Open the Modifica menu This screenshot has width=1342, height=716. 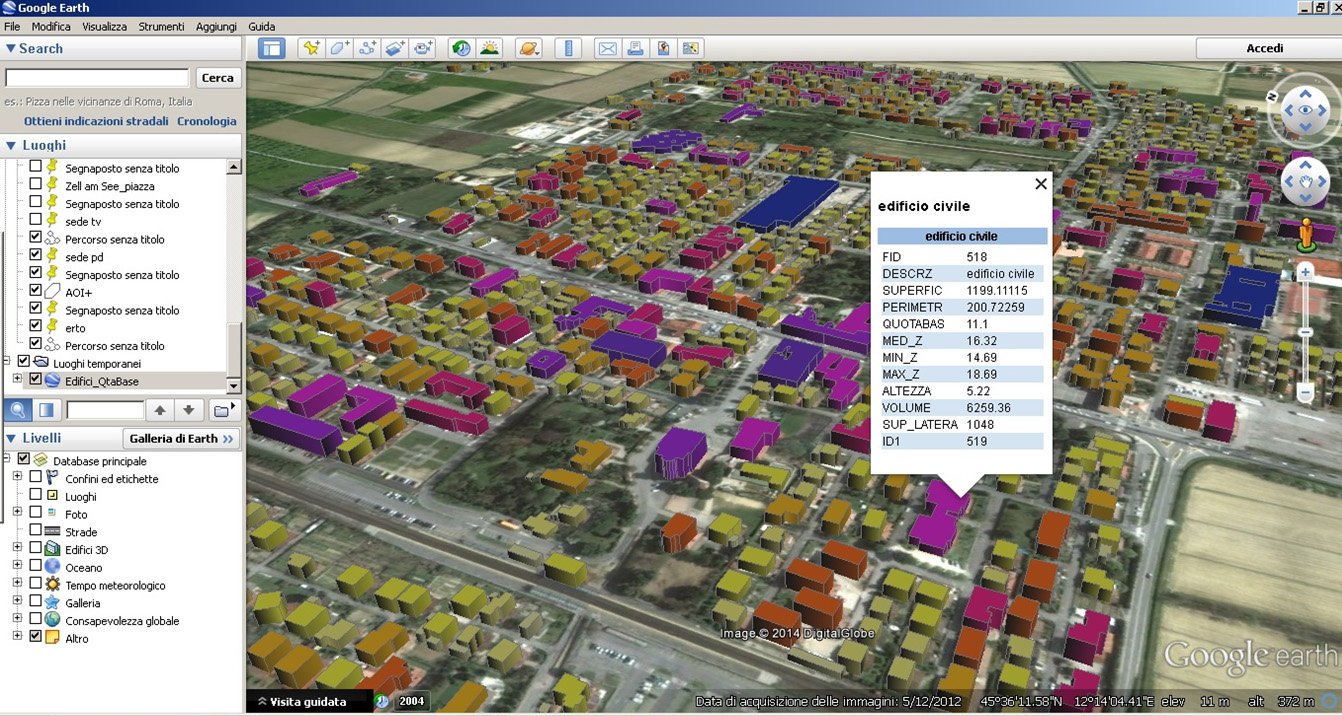tap(51, 26)
